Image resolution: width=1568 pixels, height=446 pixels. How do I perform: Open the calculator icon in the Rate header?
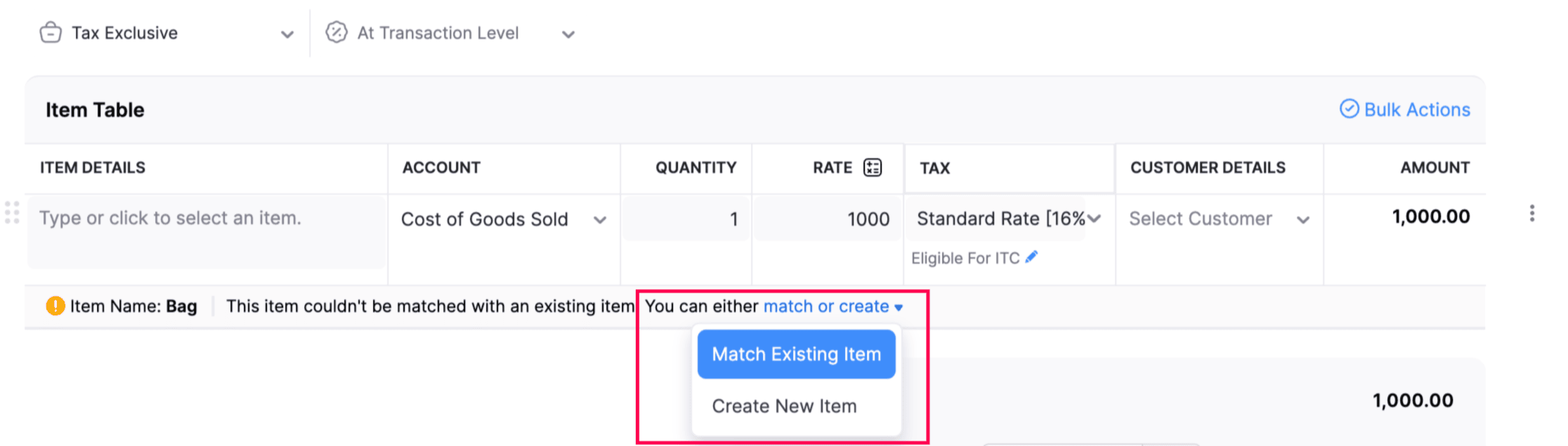[x=871, y=167]
